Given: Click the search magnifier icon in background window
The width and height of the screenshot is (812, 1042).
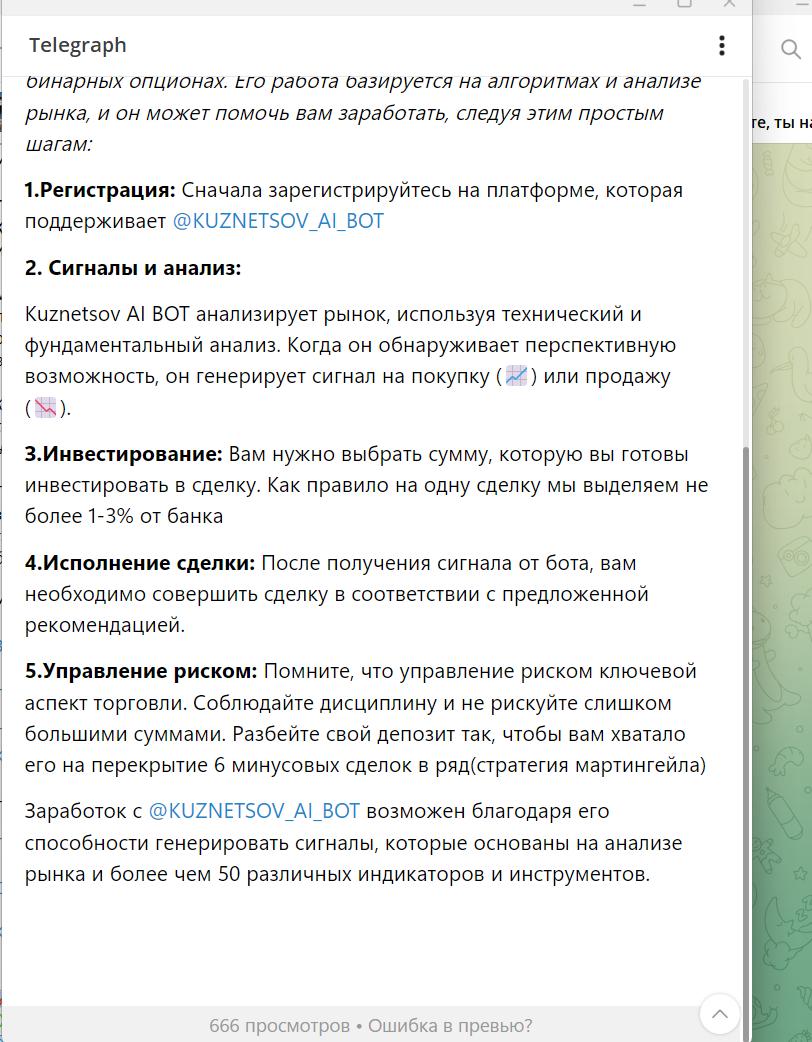Looking at the screenshot, I should [x=790, y=49].
